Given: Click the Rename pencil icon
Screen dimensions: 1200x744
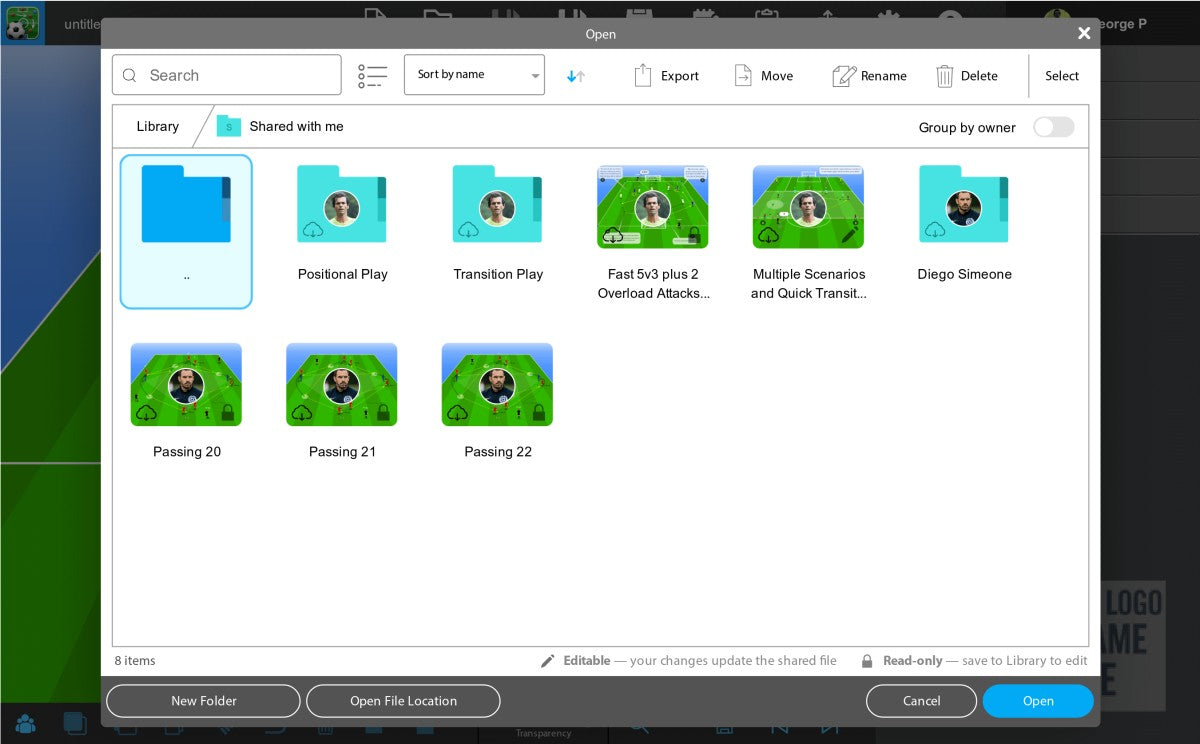Looking at the screenshot, I should click(x=844, y=76).
